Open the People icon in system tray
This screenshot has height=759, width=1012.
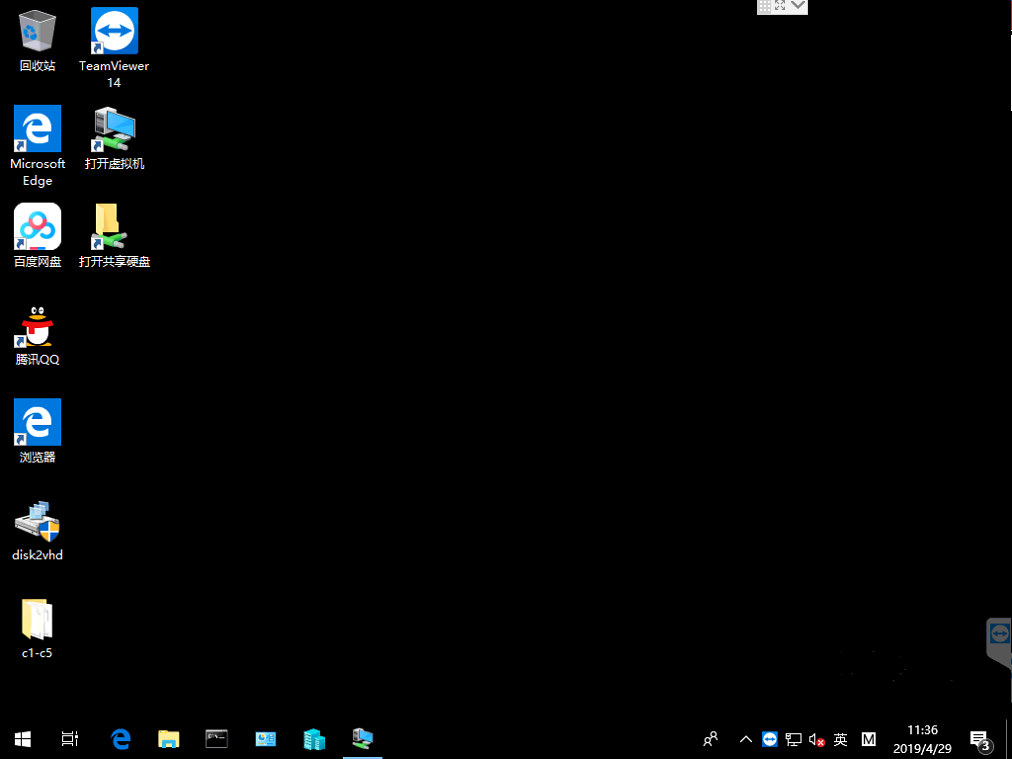pyautogui.click(x=711, y=738)
